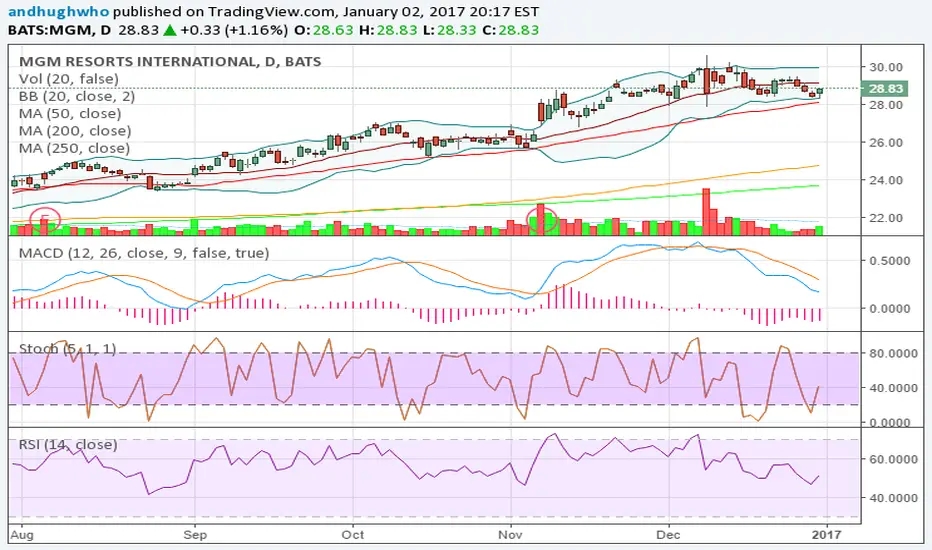Screen dimensions: 932x550
Task: Click the 22.00 price axis label
Action: (886, 218)
